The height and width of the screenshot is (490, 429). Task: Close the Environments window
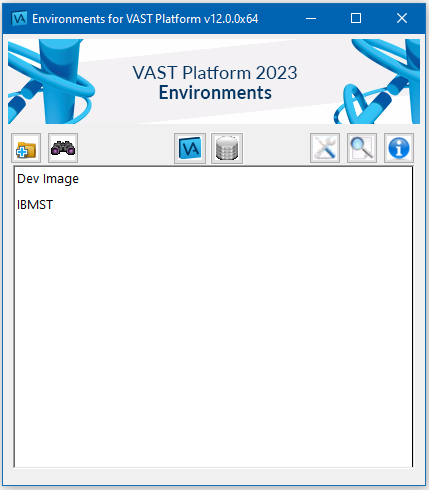[x=402, y=18]
